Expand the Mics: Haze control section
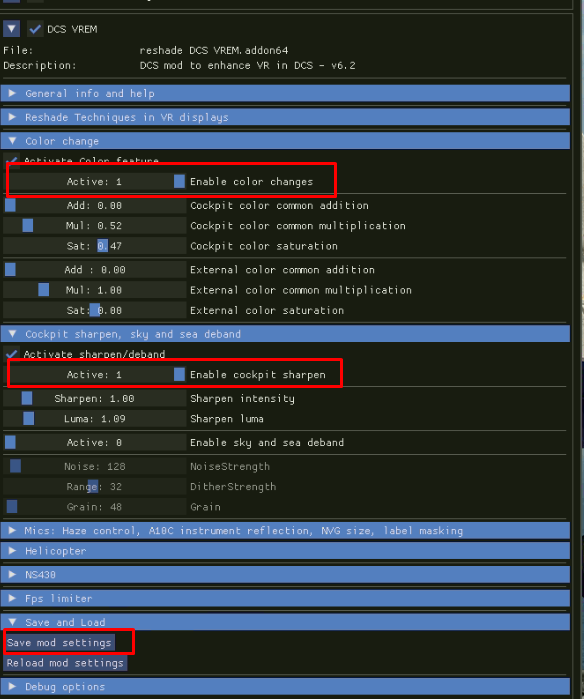 [x=285, y=530]
